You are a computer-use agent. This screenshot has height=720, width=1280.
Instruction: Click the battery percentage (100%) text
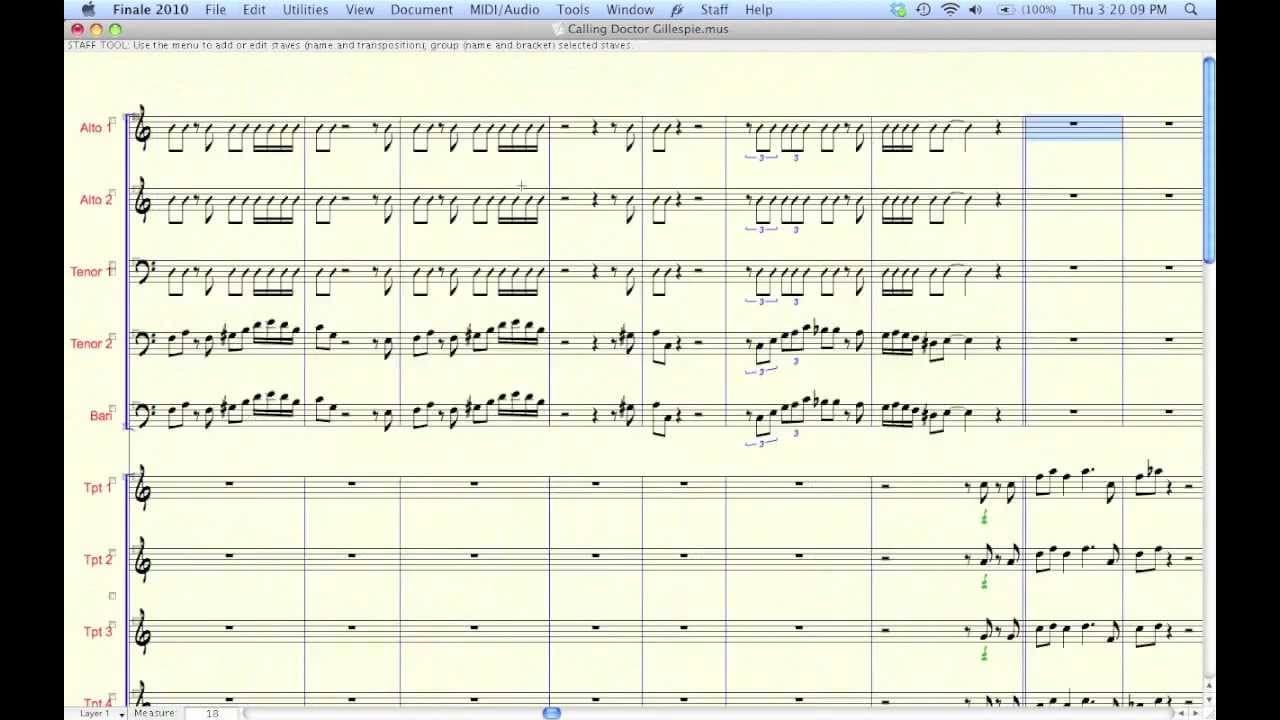click(x=1040, y=10)
